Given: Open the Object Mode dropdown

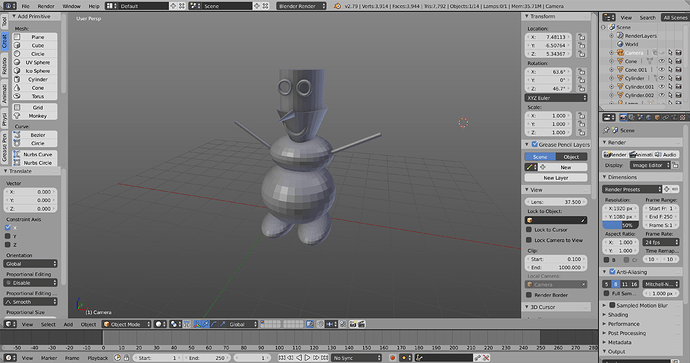Looking at the screenshot, I should pos(127,324).
